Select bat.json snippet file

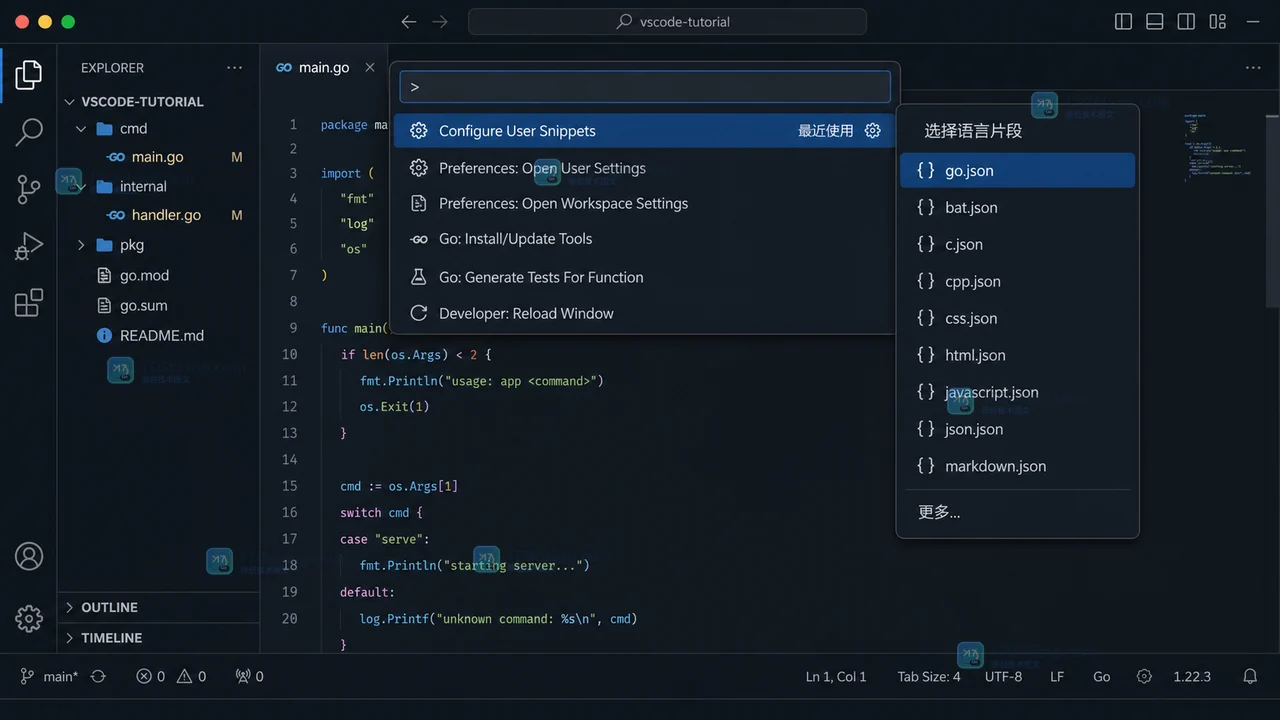(1017, 207)
